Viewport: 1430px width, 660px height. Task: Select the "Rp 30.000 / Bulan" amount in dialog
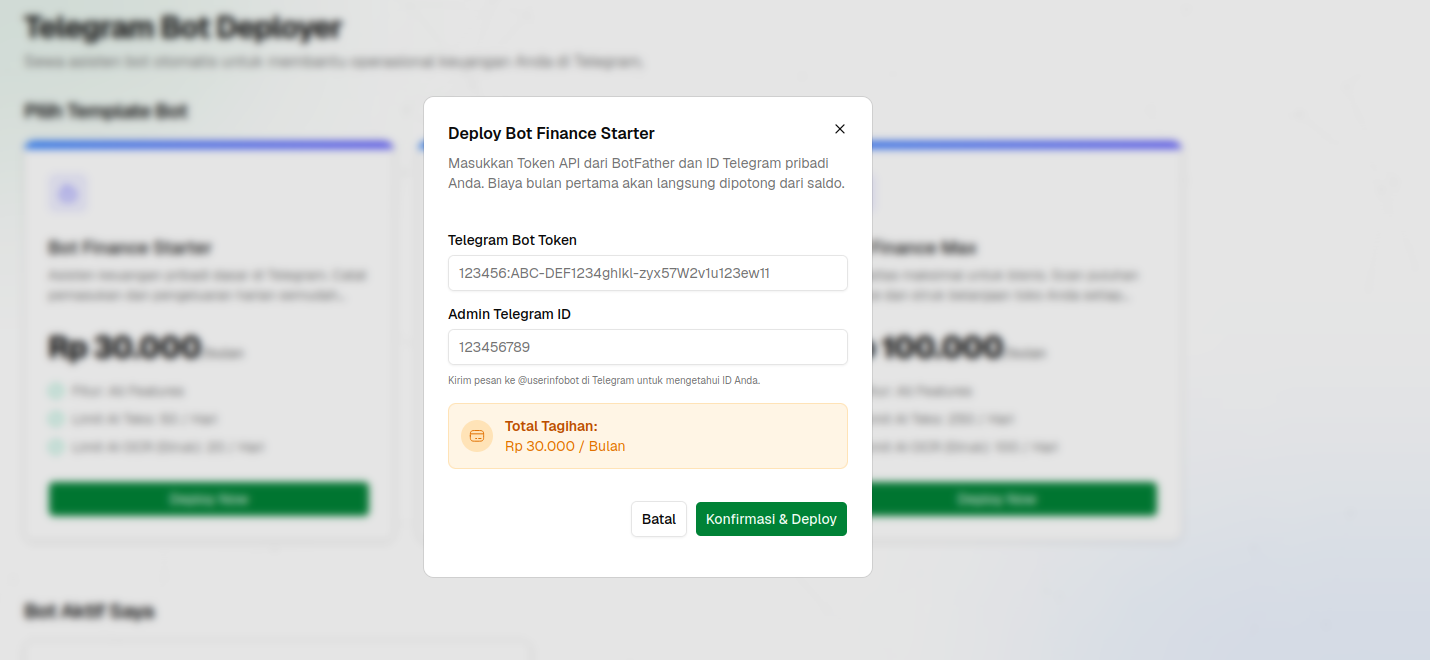pyautogui.click(x=565, y=446)
